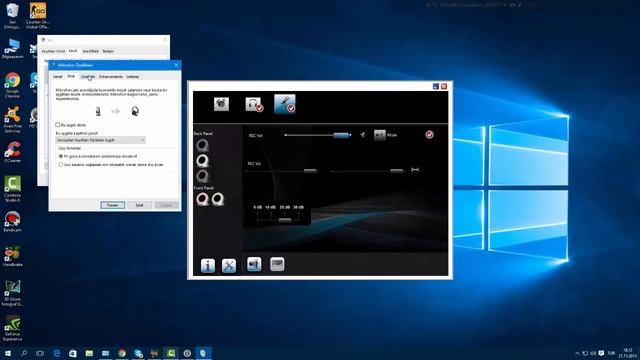
Task: Open Google Chrome desktop shortcut
Action: 12,85
